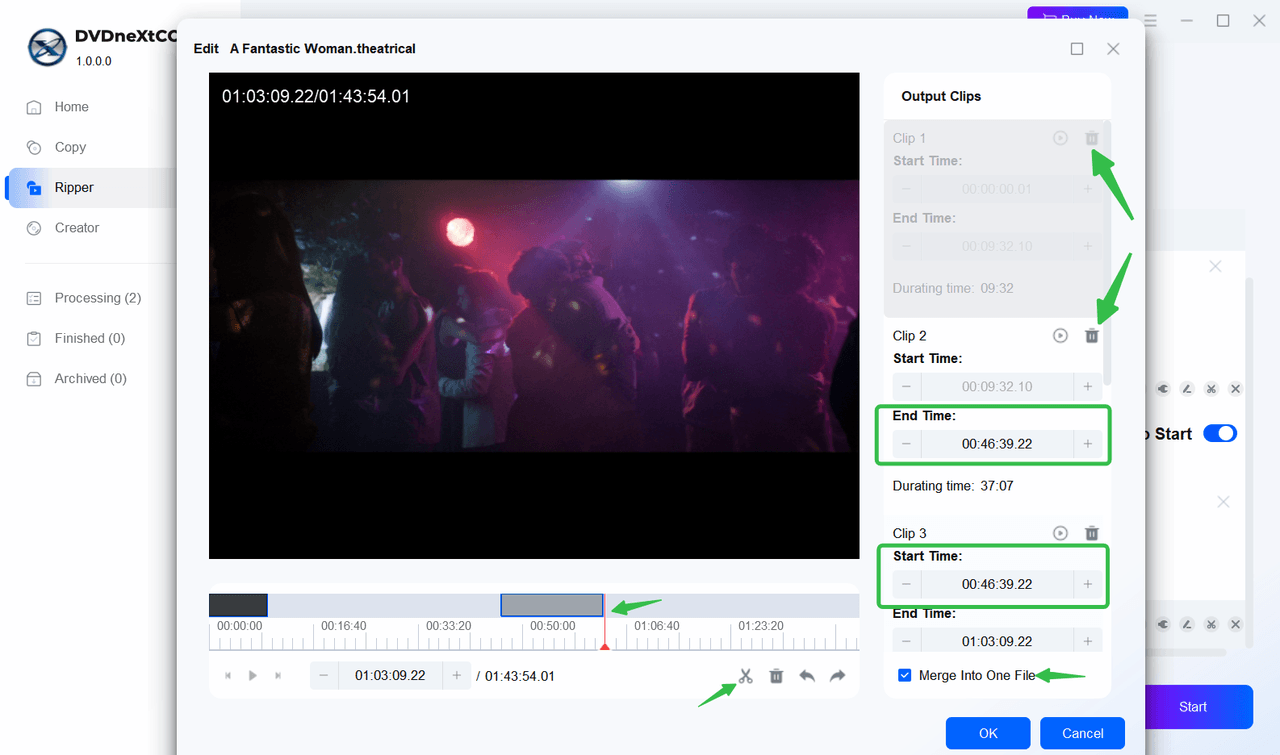Screen dimensions: 1280x755
Task: Preview Clip 3 with its play icon
Action: [x=1061, y=533]
